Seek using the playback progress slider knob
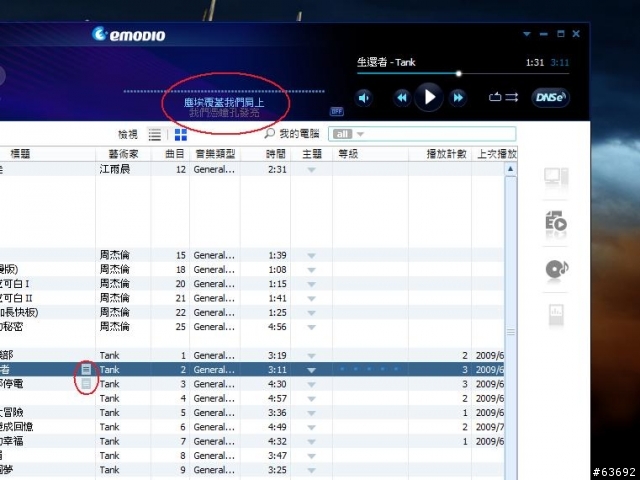640x480 pixels. click(458, 74)
